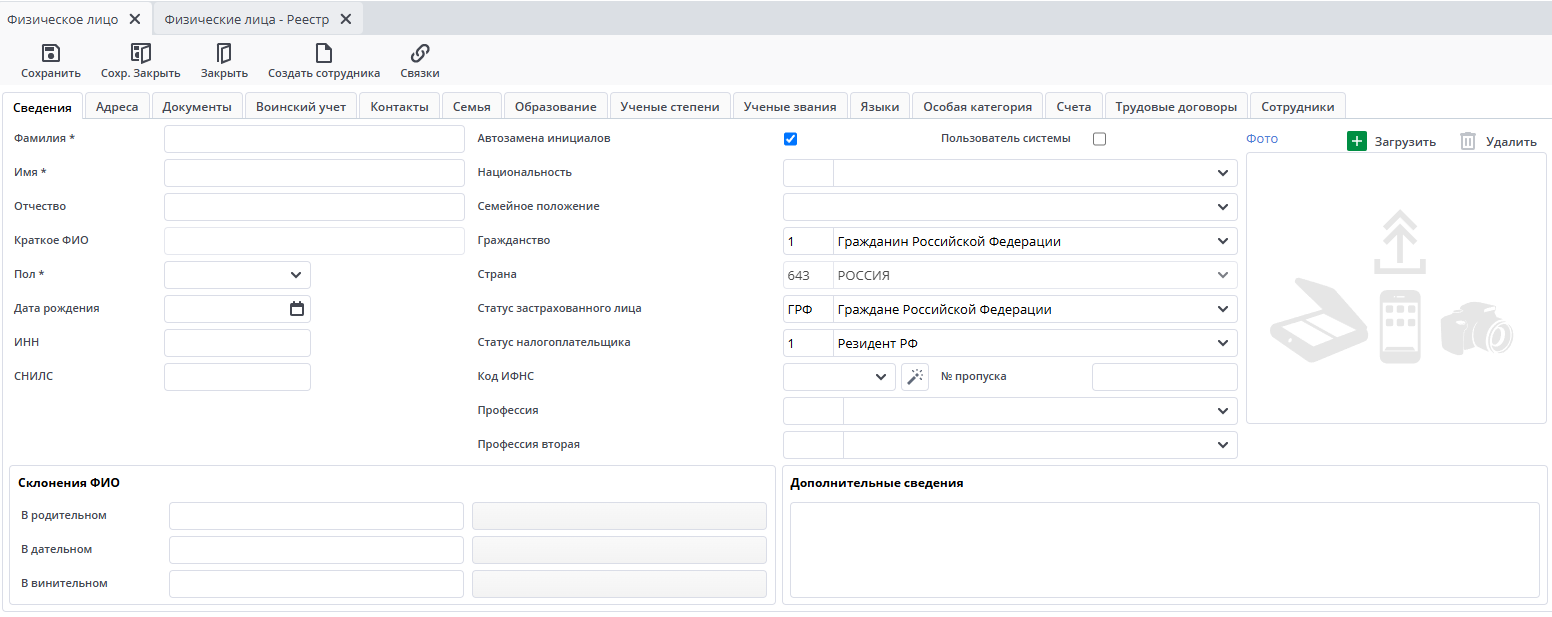Image resolution: width=1552 pixels, height=617 pixels.
Task: Expand the Гражданство dropdown list
Action: point(1222,241)
